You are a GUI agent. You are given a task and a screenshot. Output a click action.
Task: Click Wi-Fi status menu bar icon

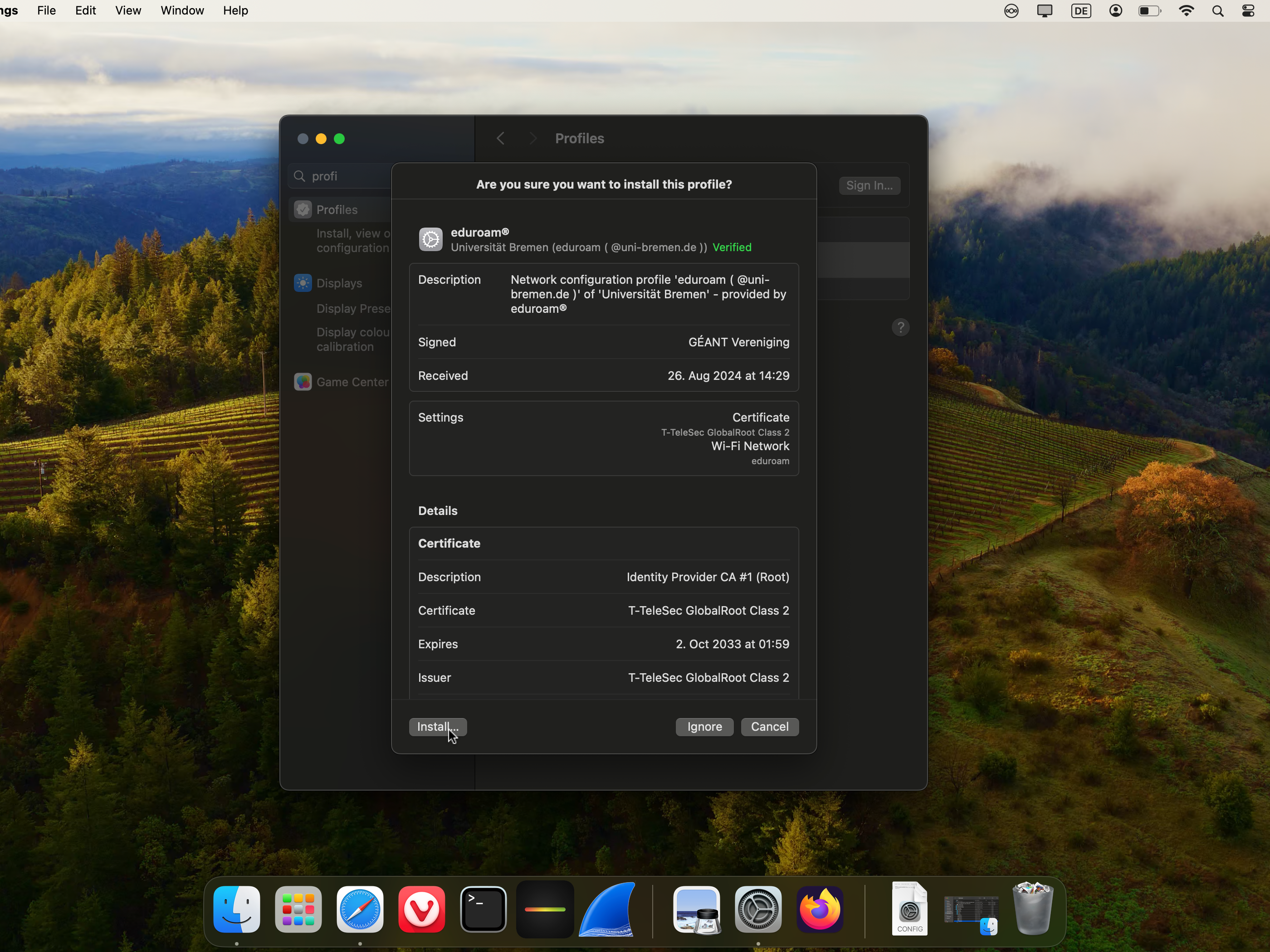tap(1186, 11)
